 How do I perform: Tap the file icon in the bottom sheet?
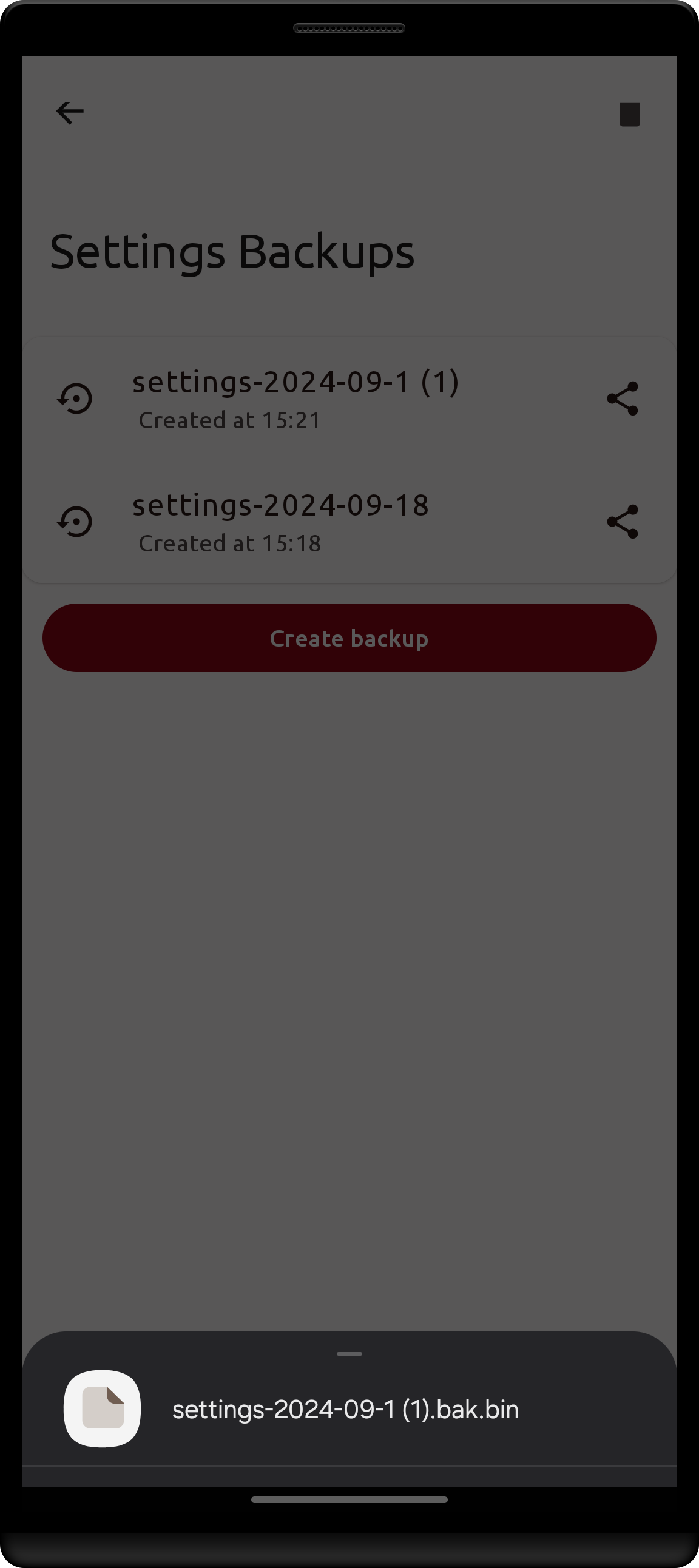[103, 1408]
